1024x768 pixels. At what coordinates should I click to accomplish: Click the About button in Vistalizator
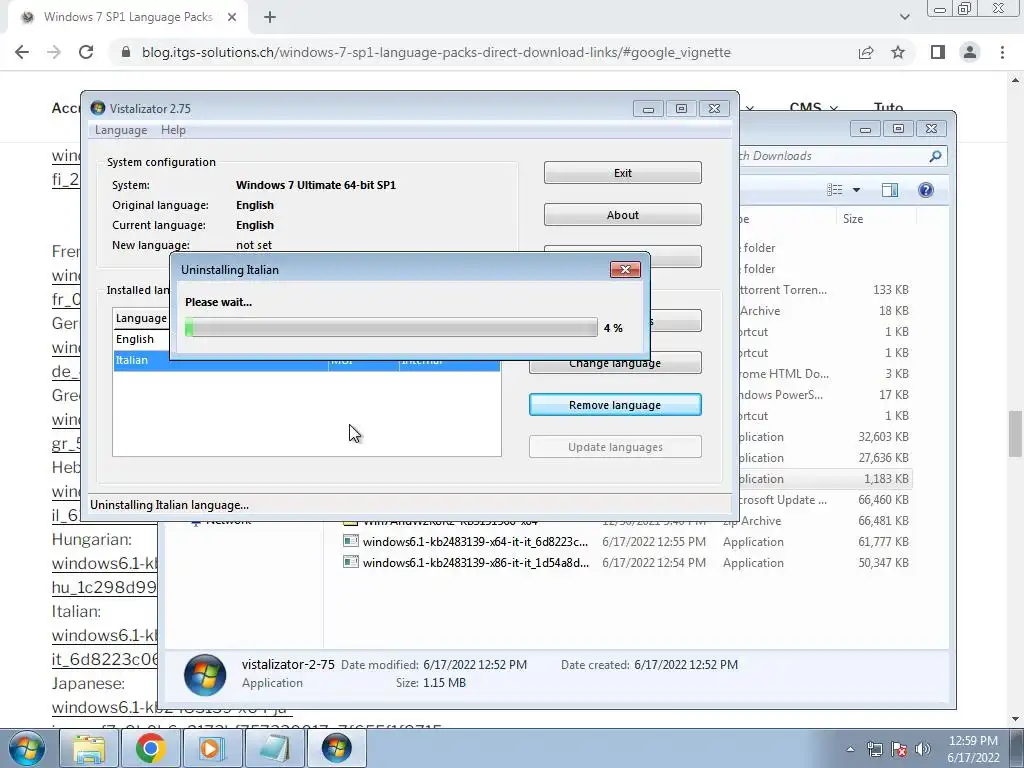622,215
